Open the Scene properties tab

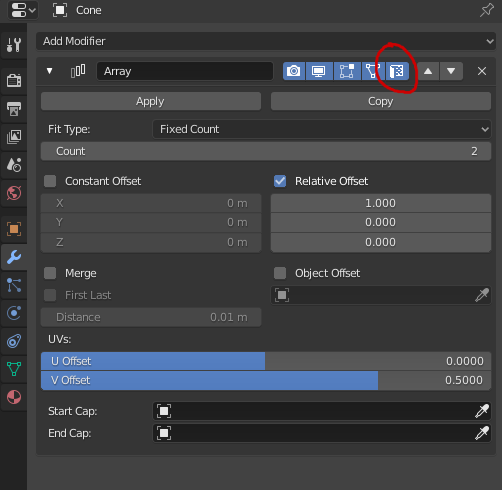[14, 164]
